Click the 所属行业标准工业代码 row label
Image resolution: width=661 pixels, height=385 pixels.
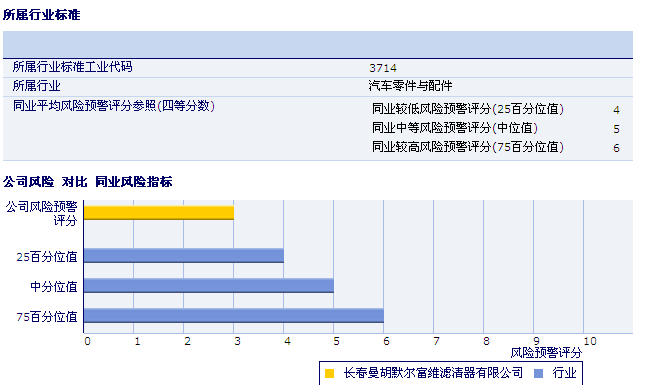(x=73, y=67)
